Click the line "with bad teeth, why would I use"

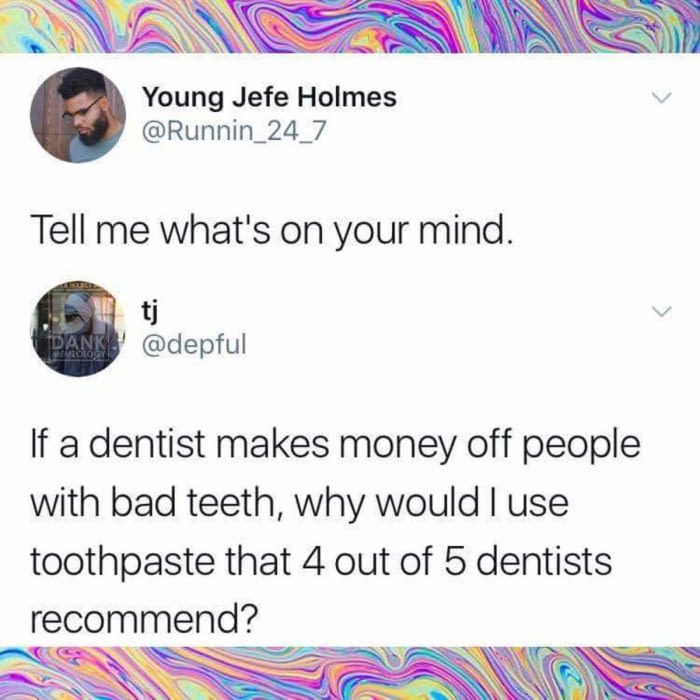300,503
